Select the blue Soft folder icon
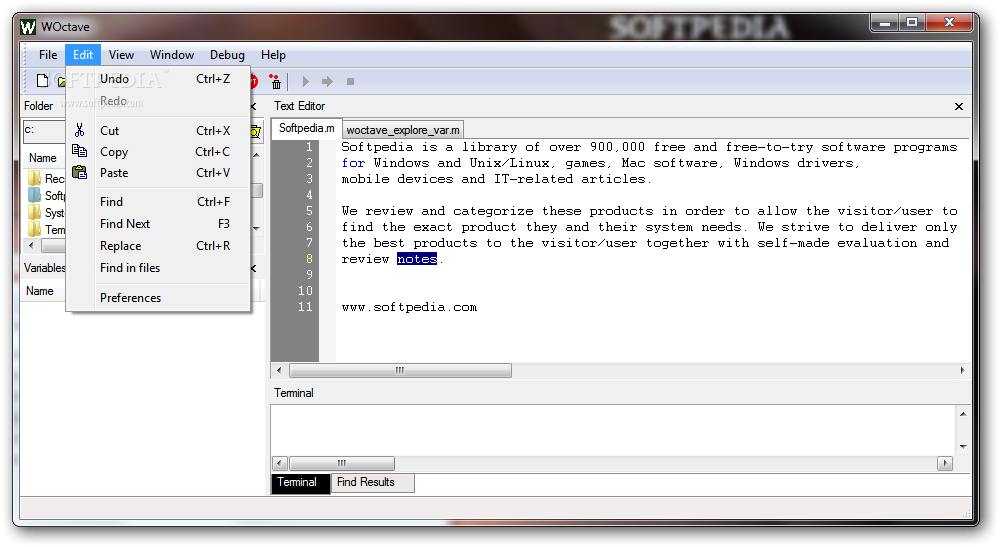This screenshot has width=1000, height=547. (x=34, y=195)
